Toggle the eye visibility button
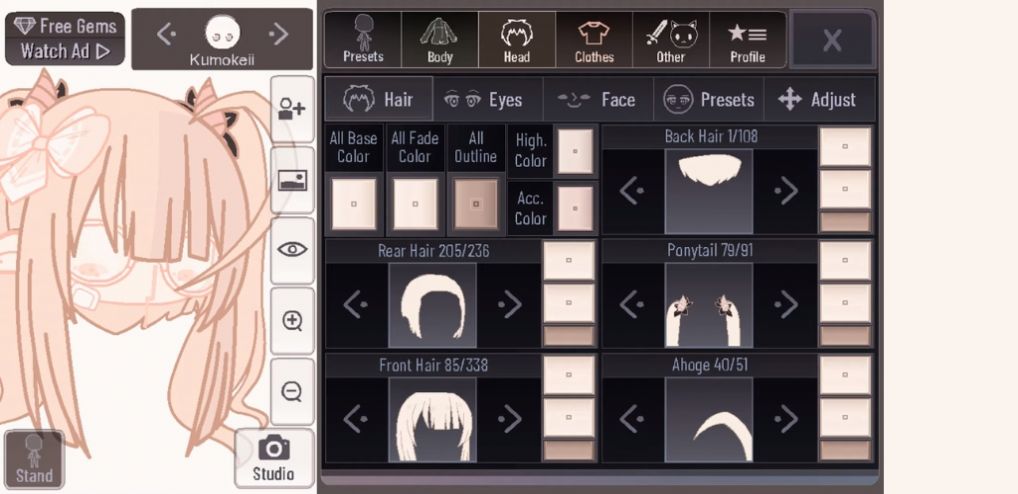The image size is (1018, 494). (x=292, y=250)
